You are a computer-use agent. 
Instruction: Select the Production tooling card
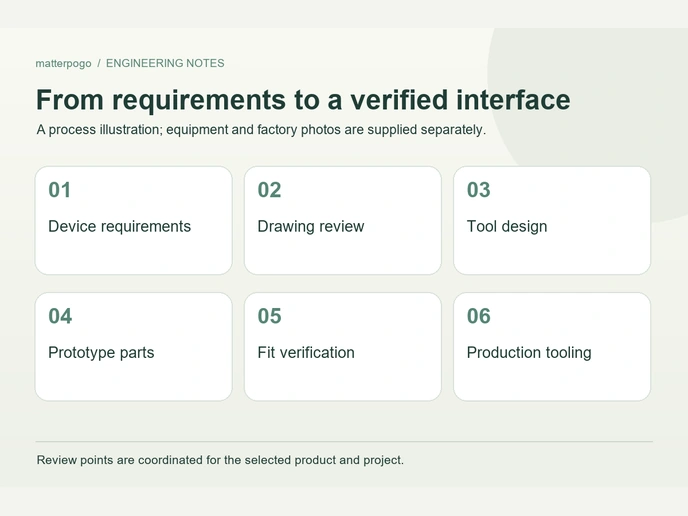[x=552, y=347]
